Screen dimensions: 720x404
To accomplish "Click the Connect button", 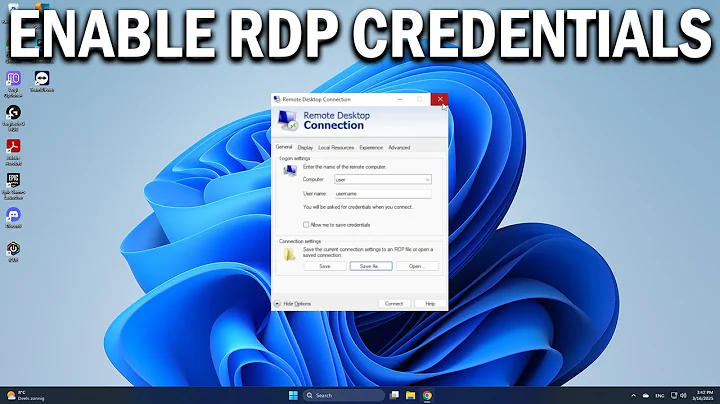I will point(394,304).
